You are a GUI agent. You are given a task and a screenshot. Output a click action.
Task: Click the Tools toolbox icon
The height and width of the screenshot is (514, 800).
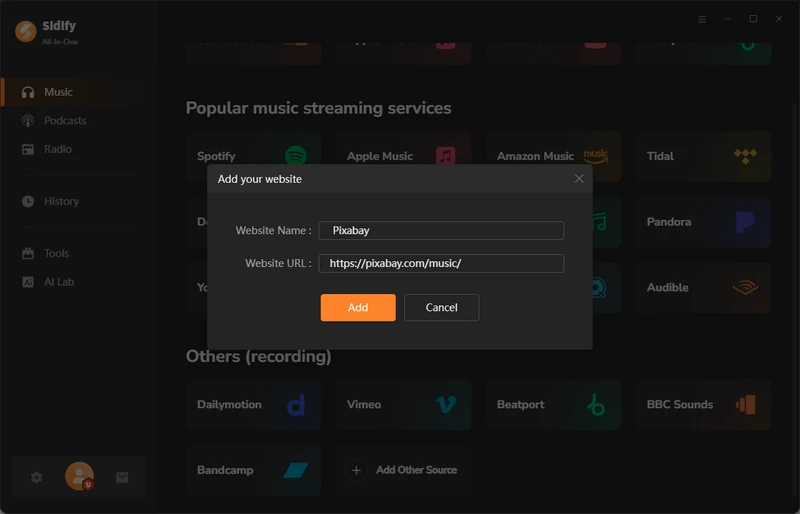pyautogui.click(x=28, y=253)
